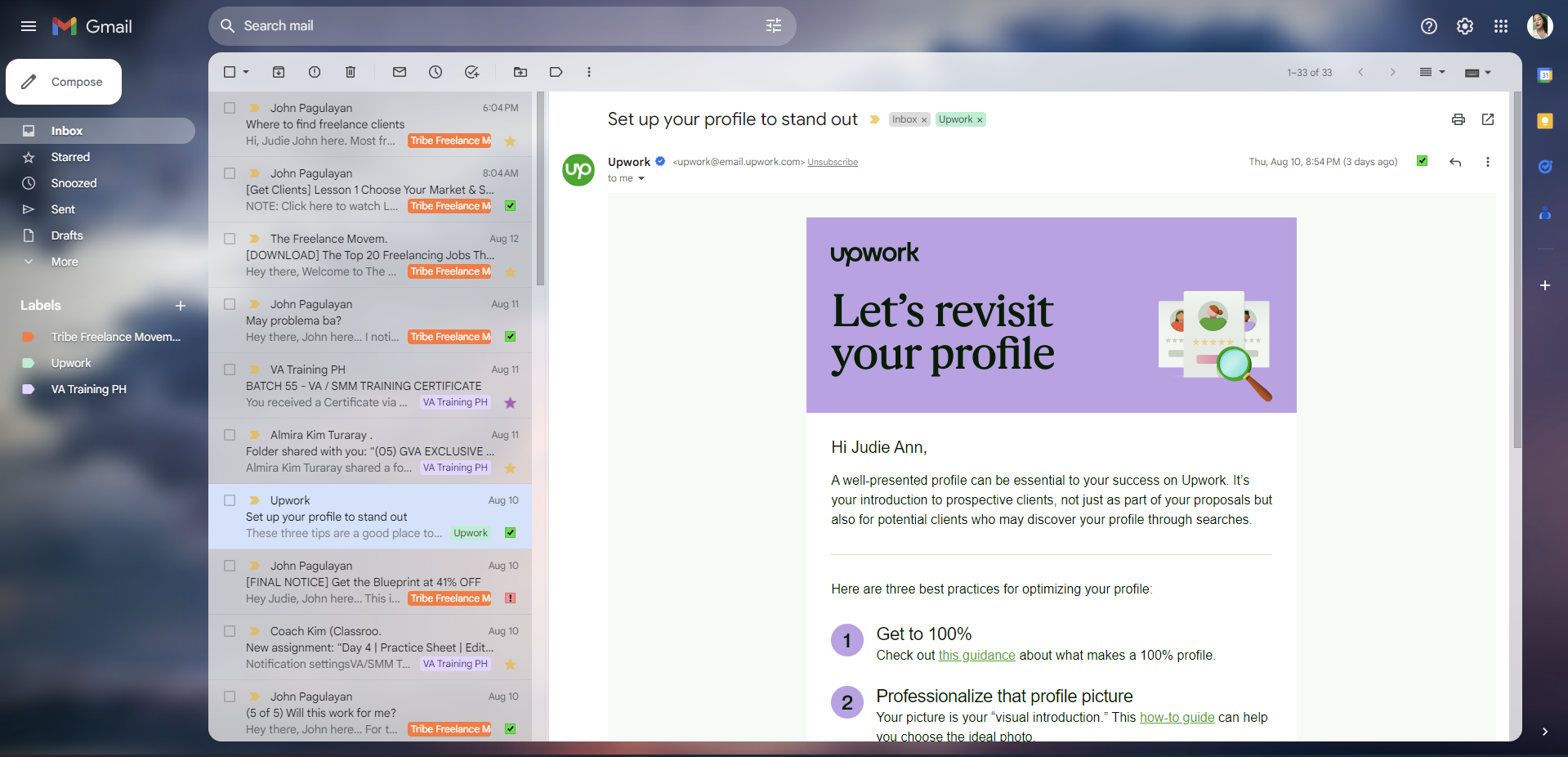
Task: Select checkbox for Upwork profile email
Action: coord(230,500)
